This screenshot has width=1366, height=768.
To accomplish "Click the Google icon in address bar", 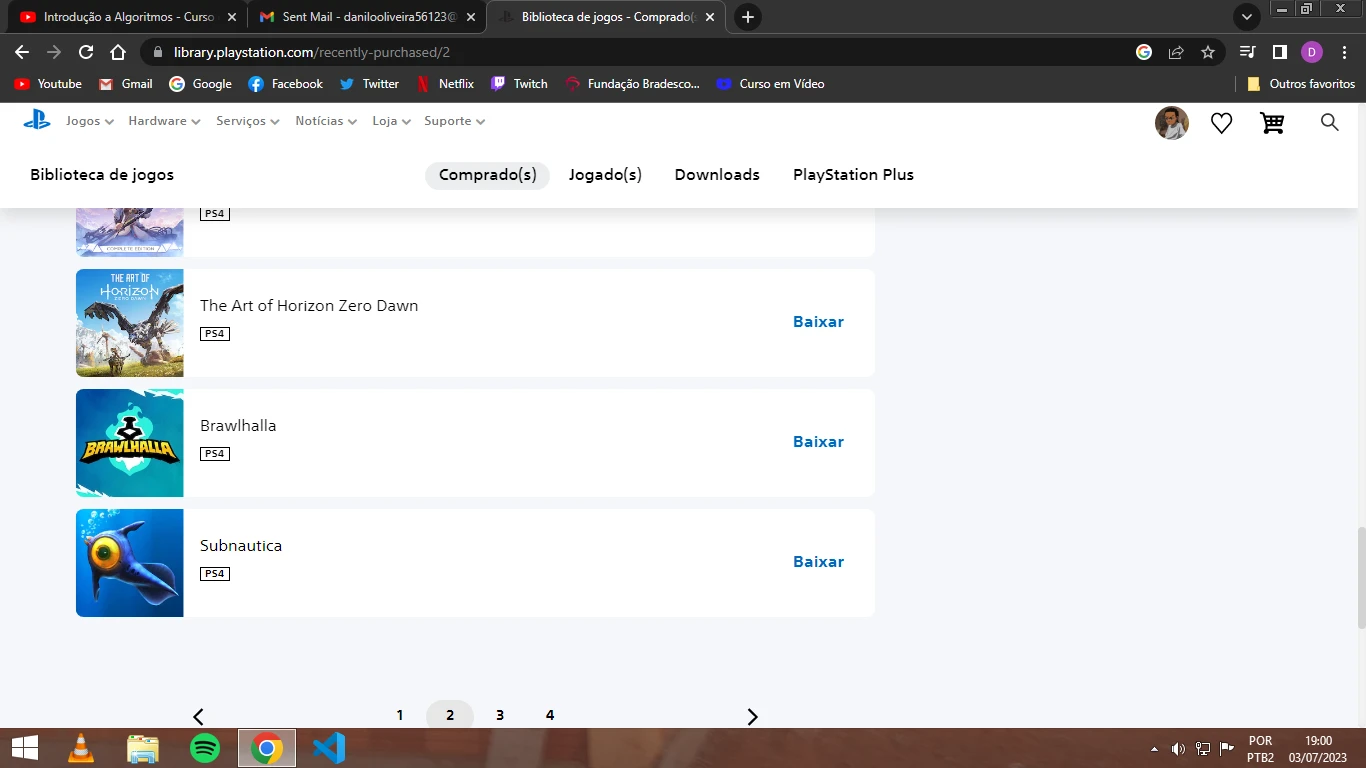I will pyautogui.click(x=1144, y=52).
